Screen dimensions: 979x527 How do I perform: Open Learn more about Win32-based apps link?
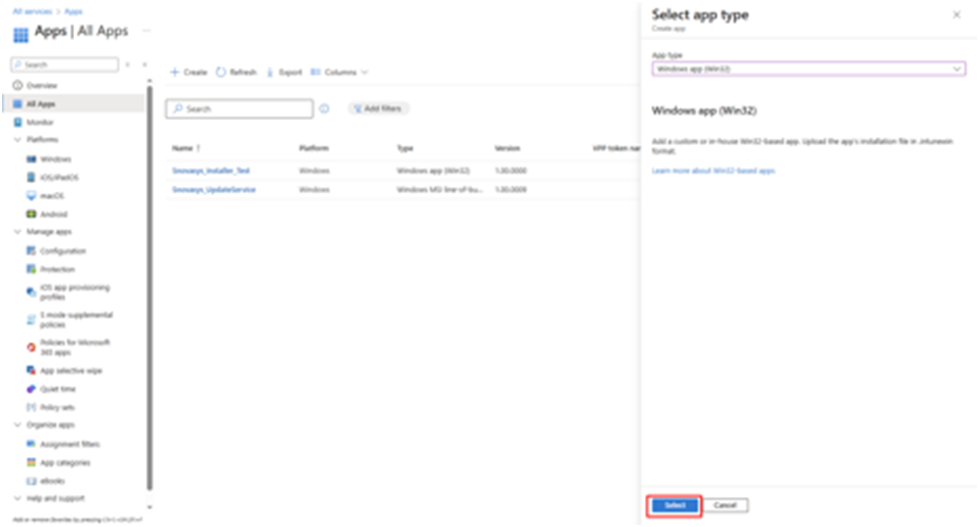pyautogui.click(x=713, y=170)
